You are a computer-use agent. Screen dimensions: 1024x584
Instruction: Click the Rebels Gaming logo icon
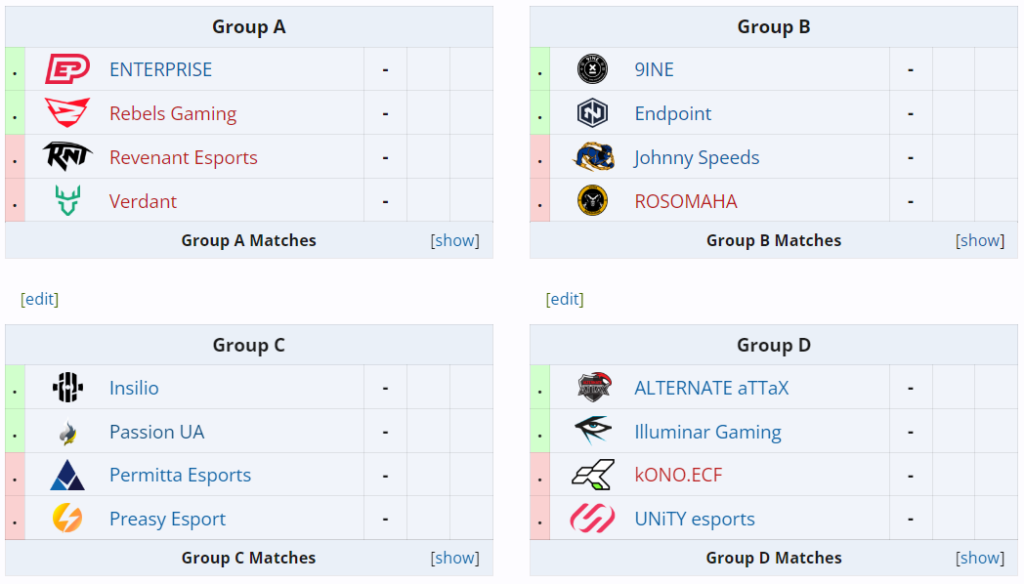point(67,113)
